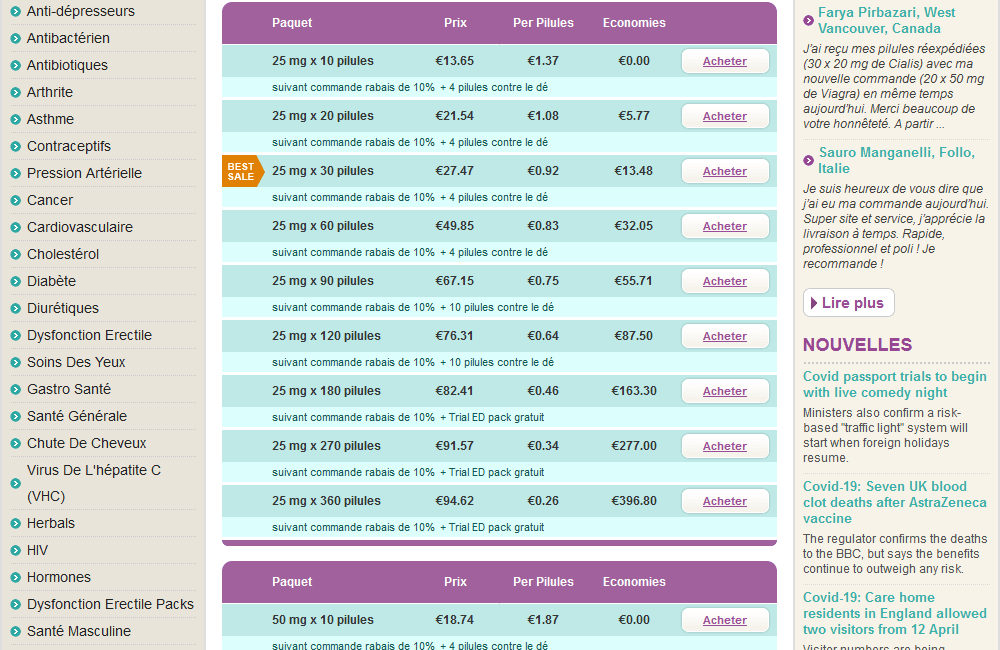Purchase the 25 mg x 90 pilules pack
Viewport: 1000px width, 650px height.
[725, 281]
